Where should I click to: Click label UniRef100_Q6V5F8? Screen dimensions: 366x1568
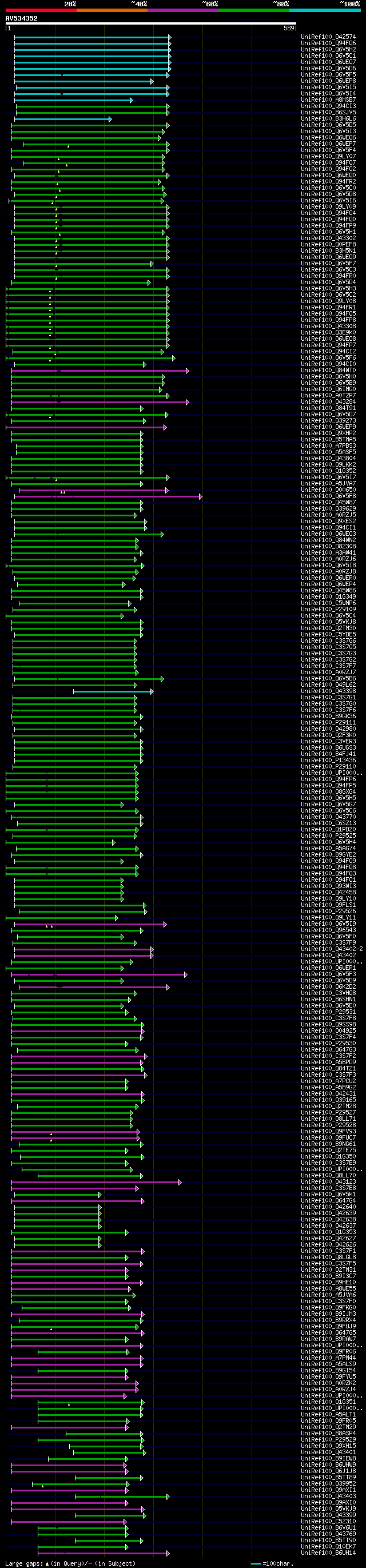point(329,496)
